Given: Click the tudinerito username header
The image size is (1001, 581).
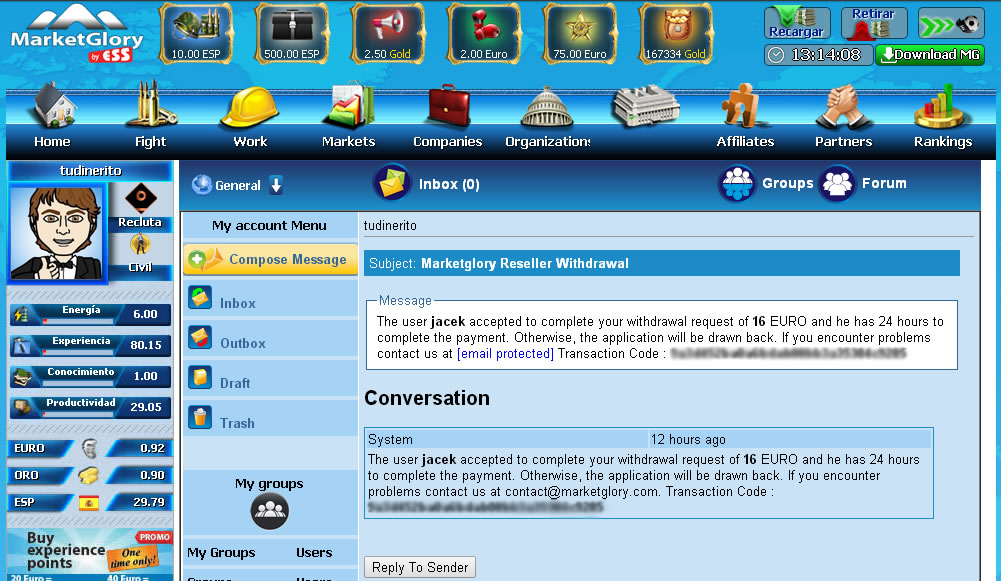Looking at the screenshot, I should pyautogui.click(x=91, y=170).
